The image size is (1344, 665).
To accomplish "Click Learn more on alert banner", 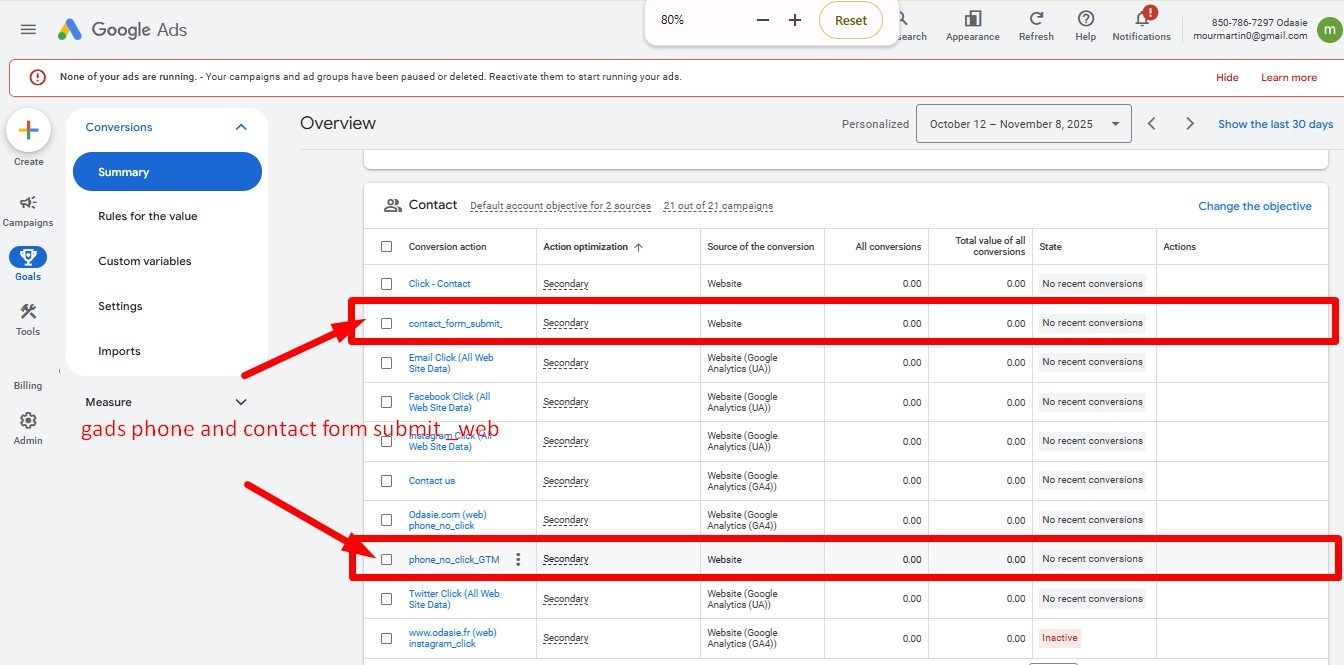I will (x=1289, y=77).
